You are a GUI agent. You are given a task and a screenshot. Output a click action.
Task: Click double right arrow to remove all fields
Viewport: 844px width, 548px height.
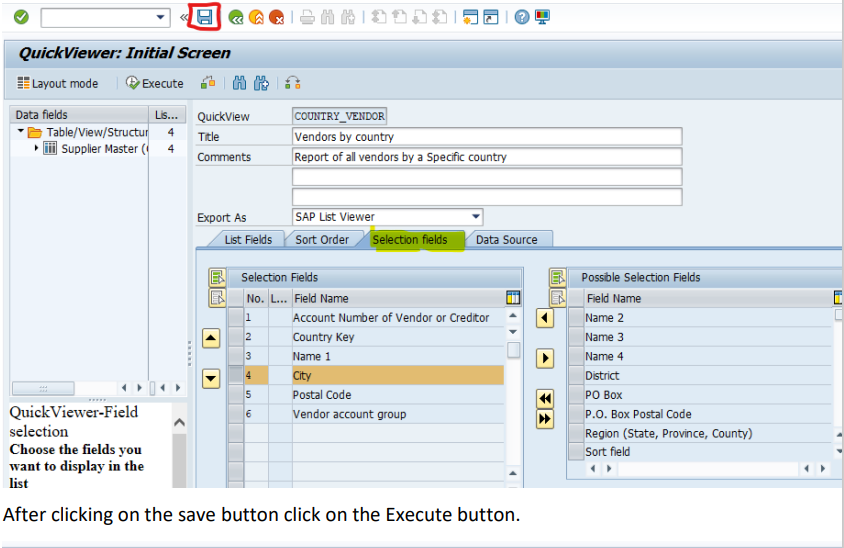pos(545,419)
